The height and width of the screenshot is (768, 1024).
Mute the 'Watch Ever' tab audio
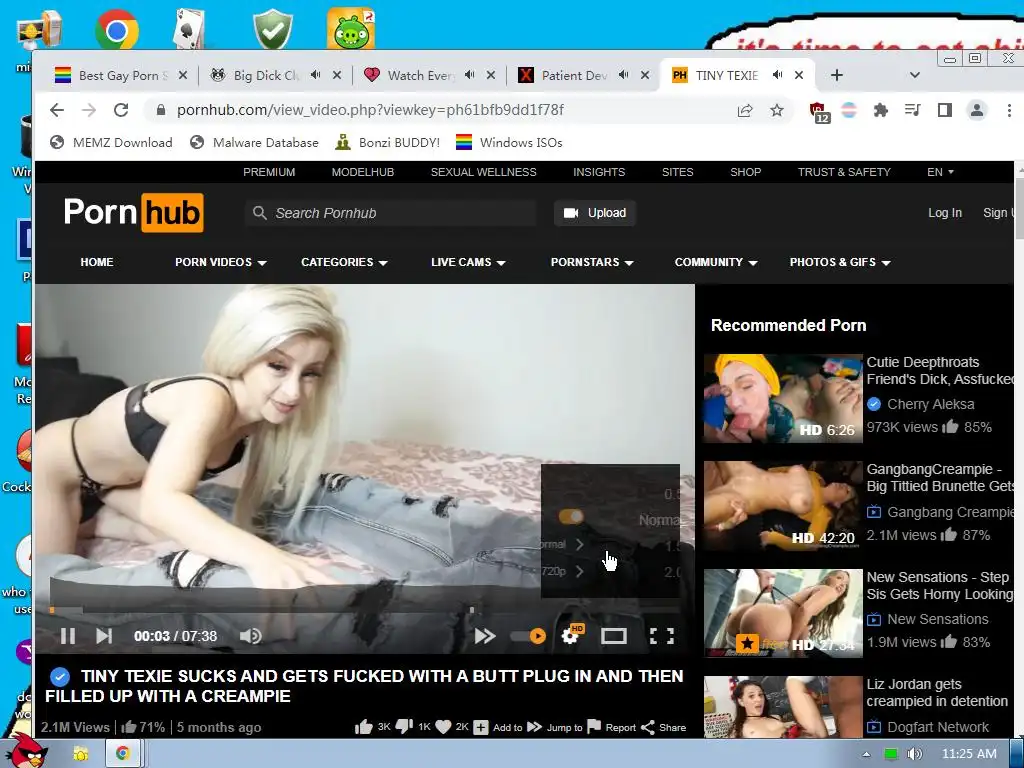click(470, 75)
